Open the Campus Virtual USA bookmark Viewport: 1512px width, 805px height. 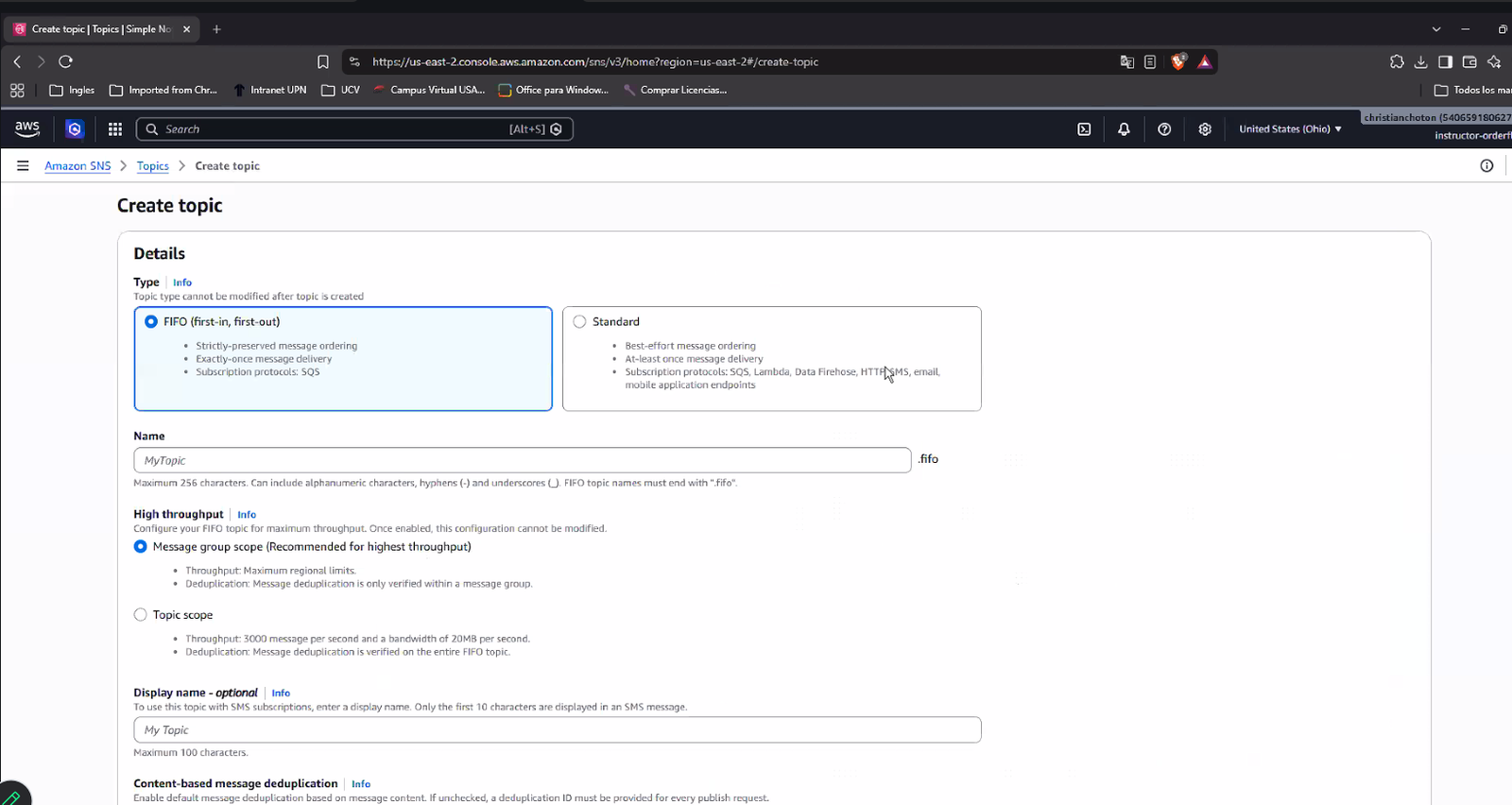coord(429,91)
